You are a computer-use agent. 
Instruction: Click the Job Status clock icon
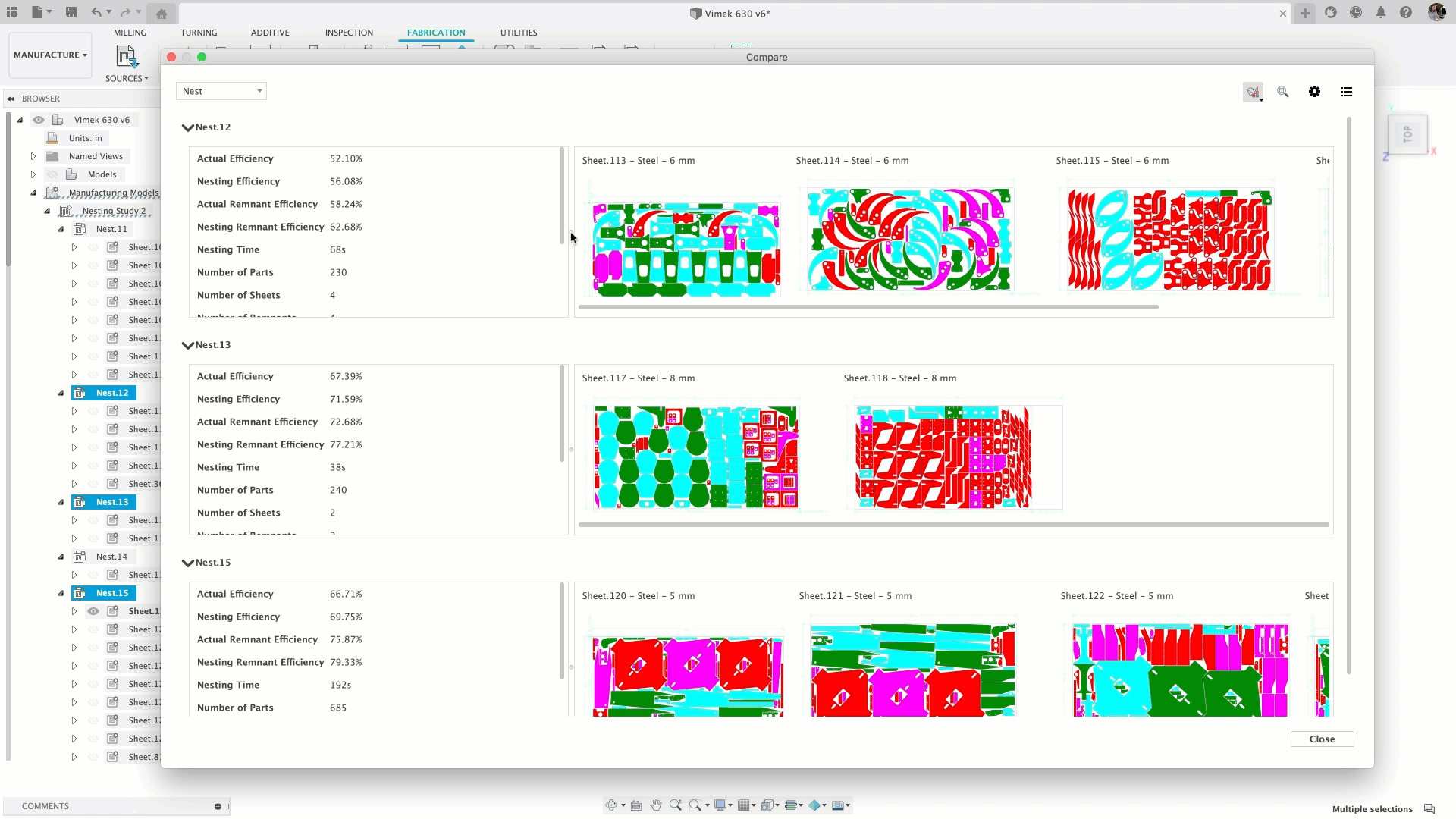1355,13
